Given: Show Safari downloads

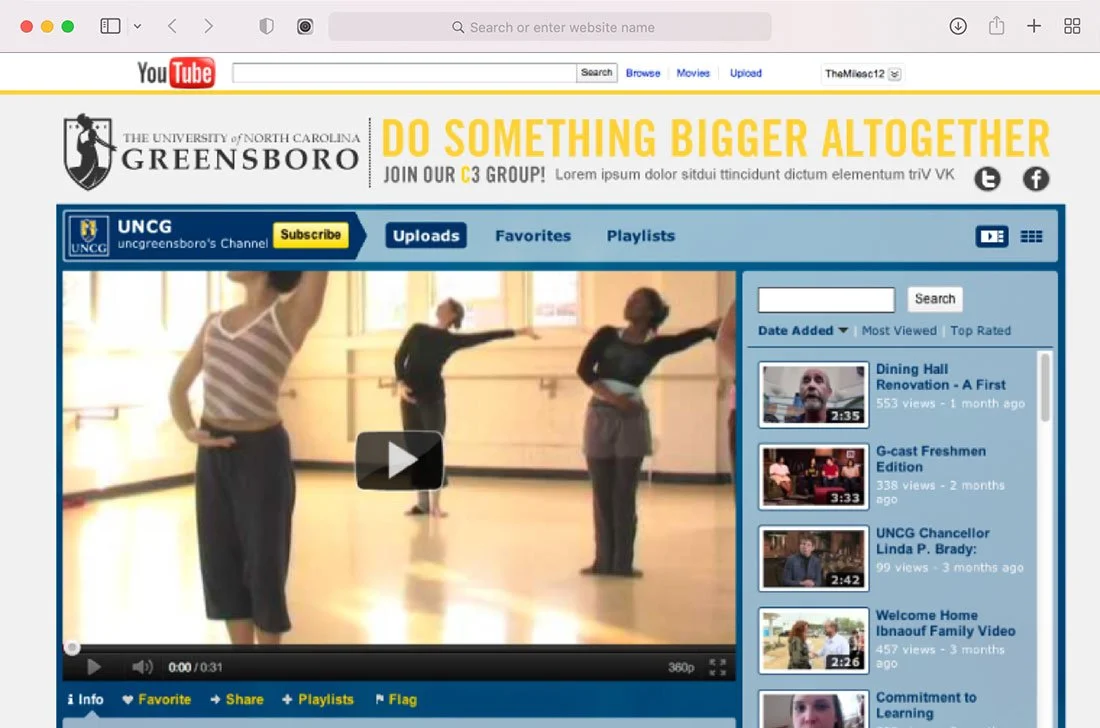Looking at the screenshot, I should click(958, 27).
